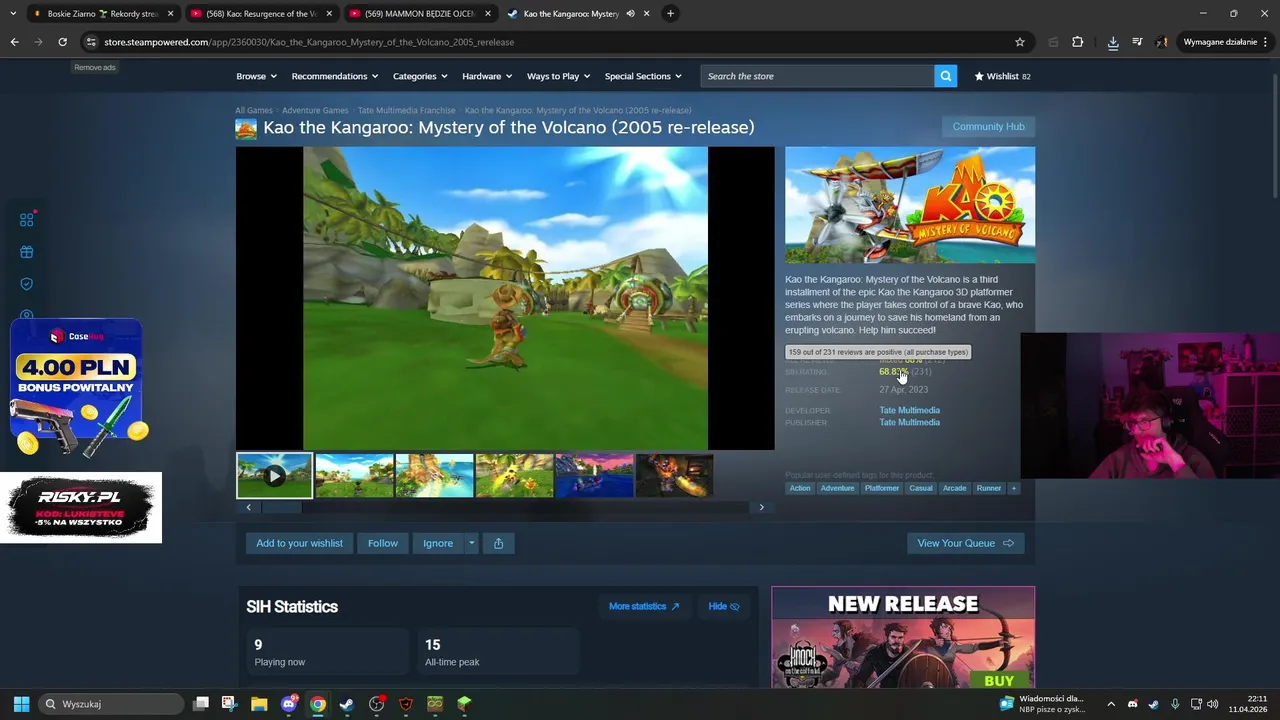Add game to your wishlist

click(x=299, y=543)
